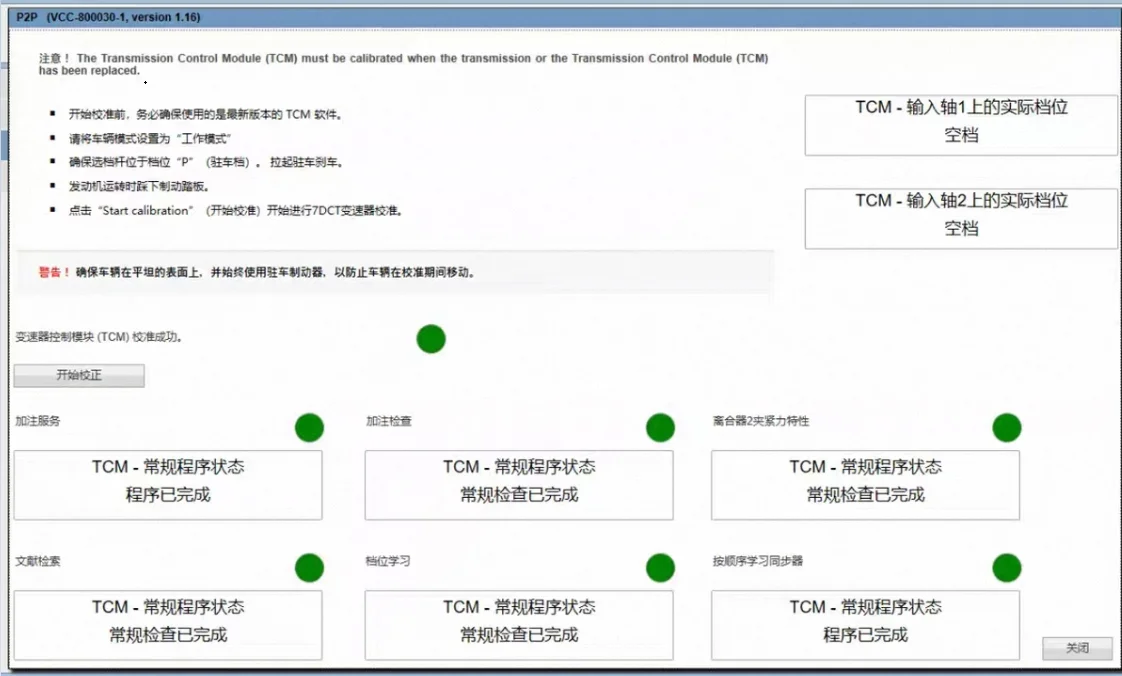This screenshot has height=676, width=1122.
Task: Click the 加注服务 label
Action: tap(38, 421)
